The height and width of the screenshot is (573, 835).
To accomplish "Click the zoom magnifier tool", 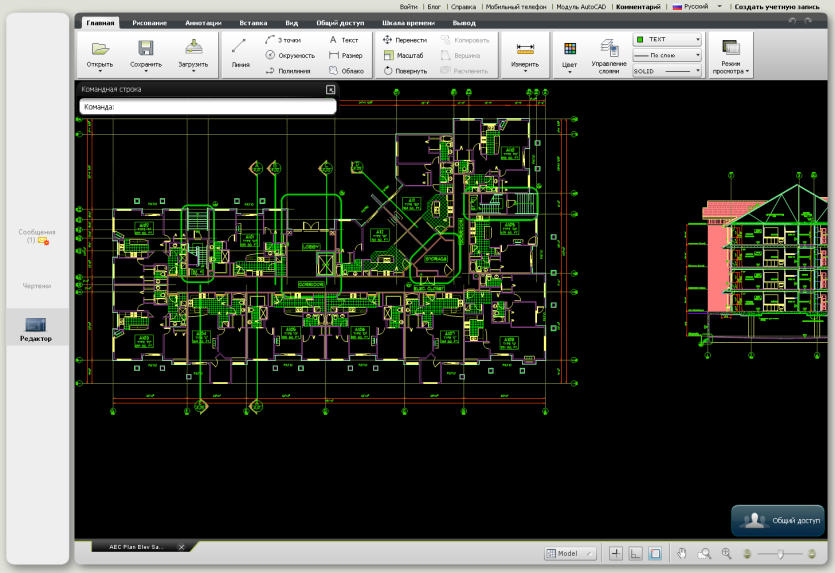I will click(x=726, y=554).
